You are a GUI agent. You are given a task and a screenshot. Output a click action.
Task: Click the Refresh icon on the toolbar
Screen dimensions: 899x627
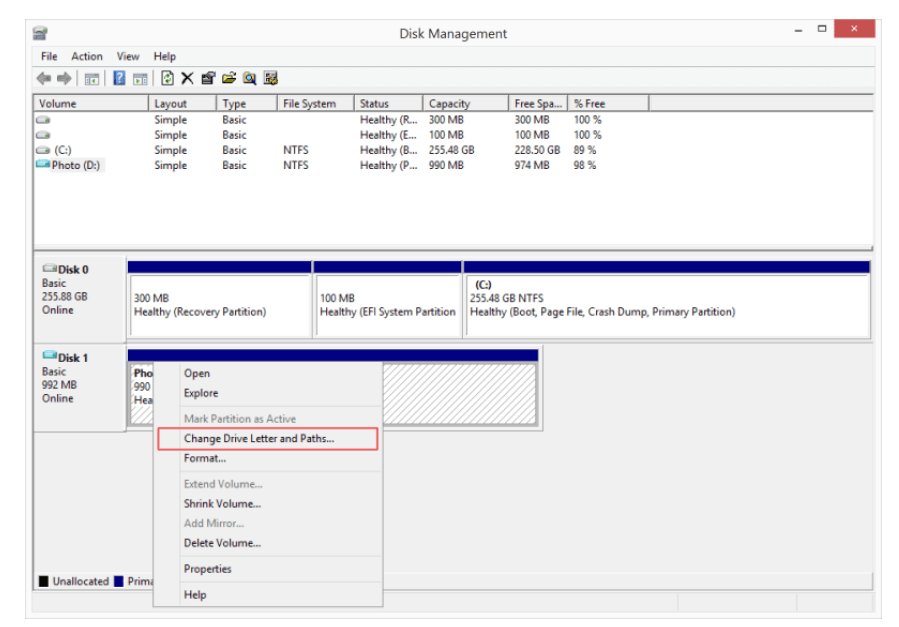point(166,77)
